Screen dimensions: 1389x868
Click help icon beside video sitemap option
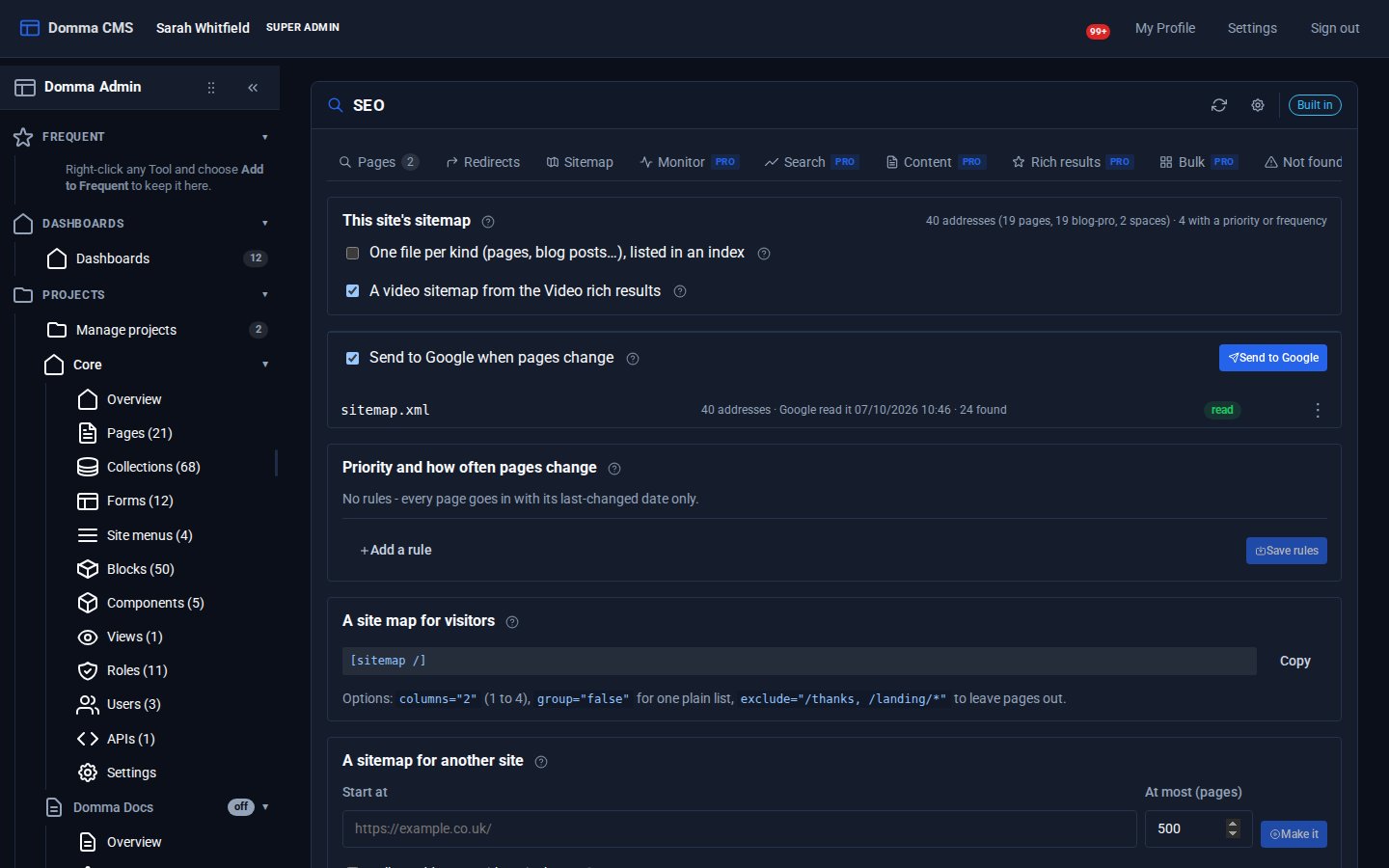pyautogui.click(x=680, y=291)
